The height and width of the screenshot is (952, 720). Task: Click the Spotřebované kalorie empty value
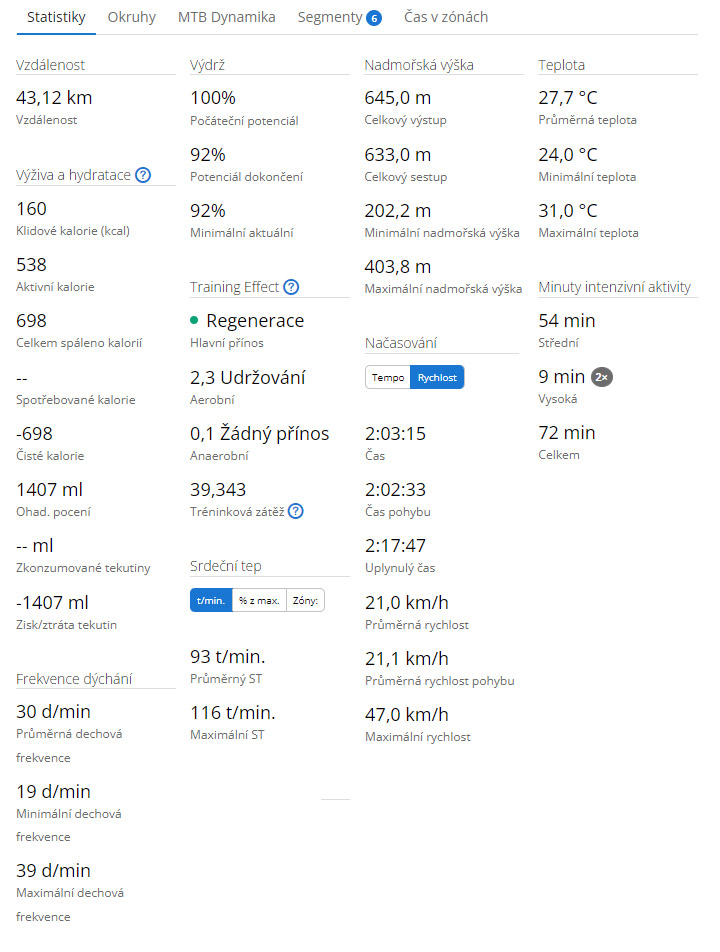pos(22,379)
